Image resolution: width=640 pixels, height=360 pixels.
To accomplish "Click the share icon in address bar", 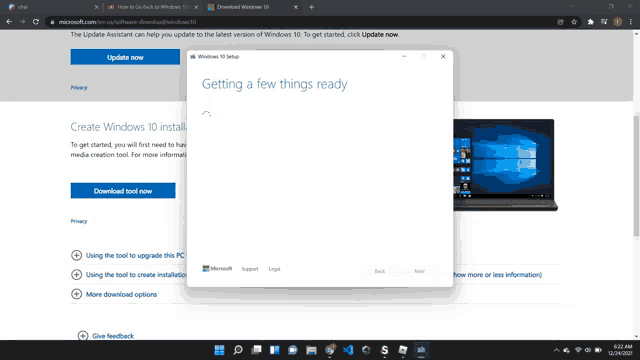I will point(561,22).
